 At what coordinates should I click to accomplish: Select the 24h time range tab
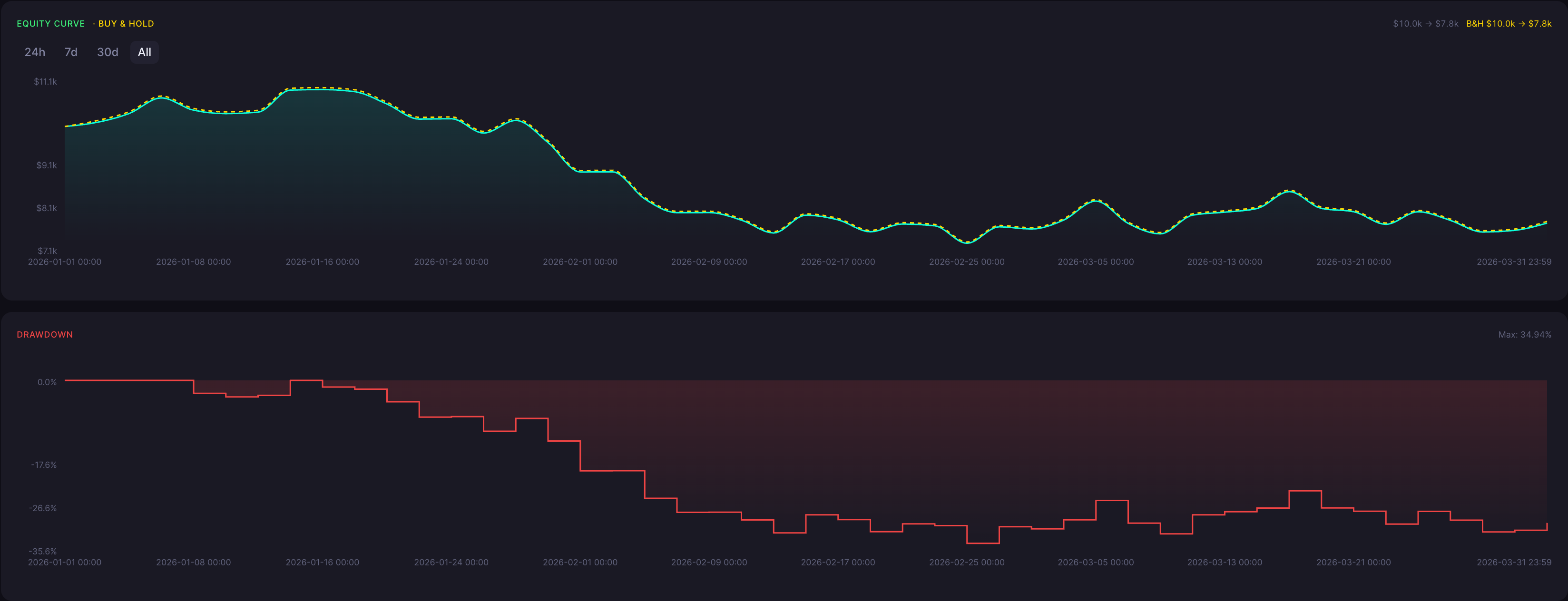(x=35, y=52)
